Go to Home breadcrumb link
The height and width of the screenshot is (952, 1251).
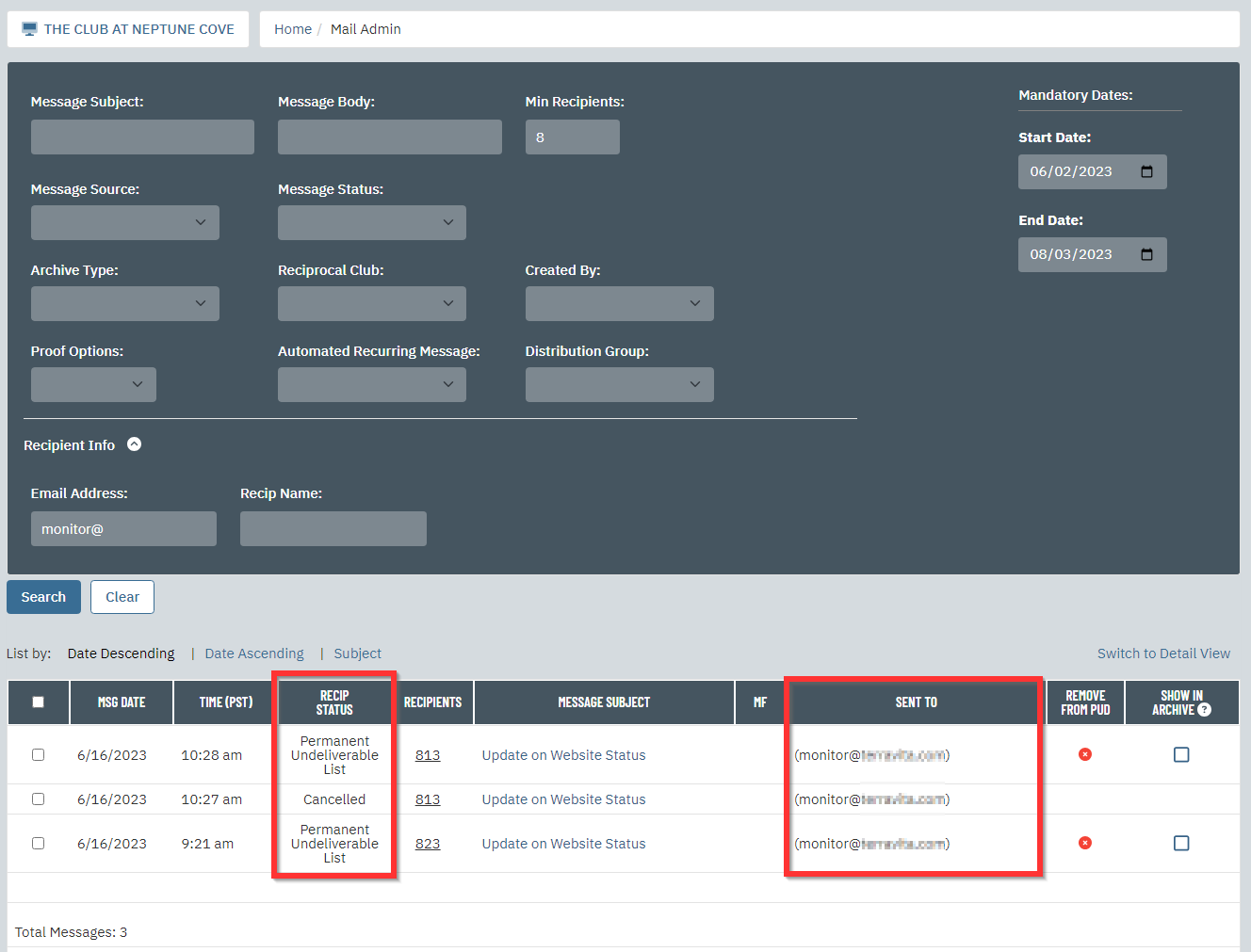[293, 29]
